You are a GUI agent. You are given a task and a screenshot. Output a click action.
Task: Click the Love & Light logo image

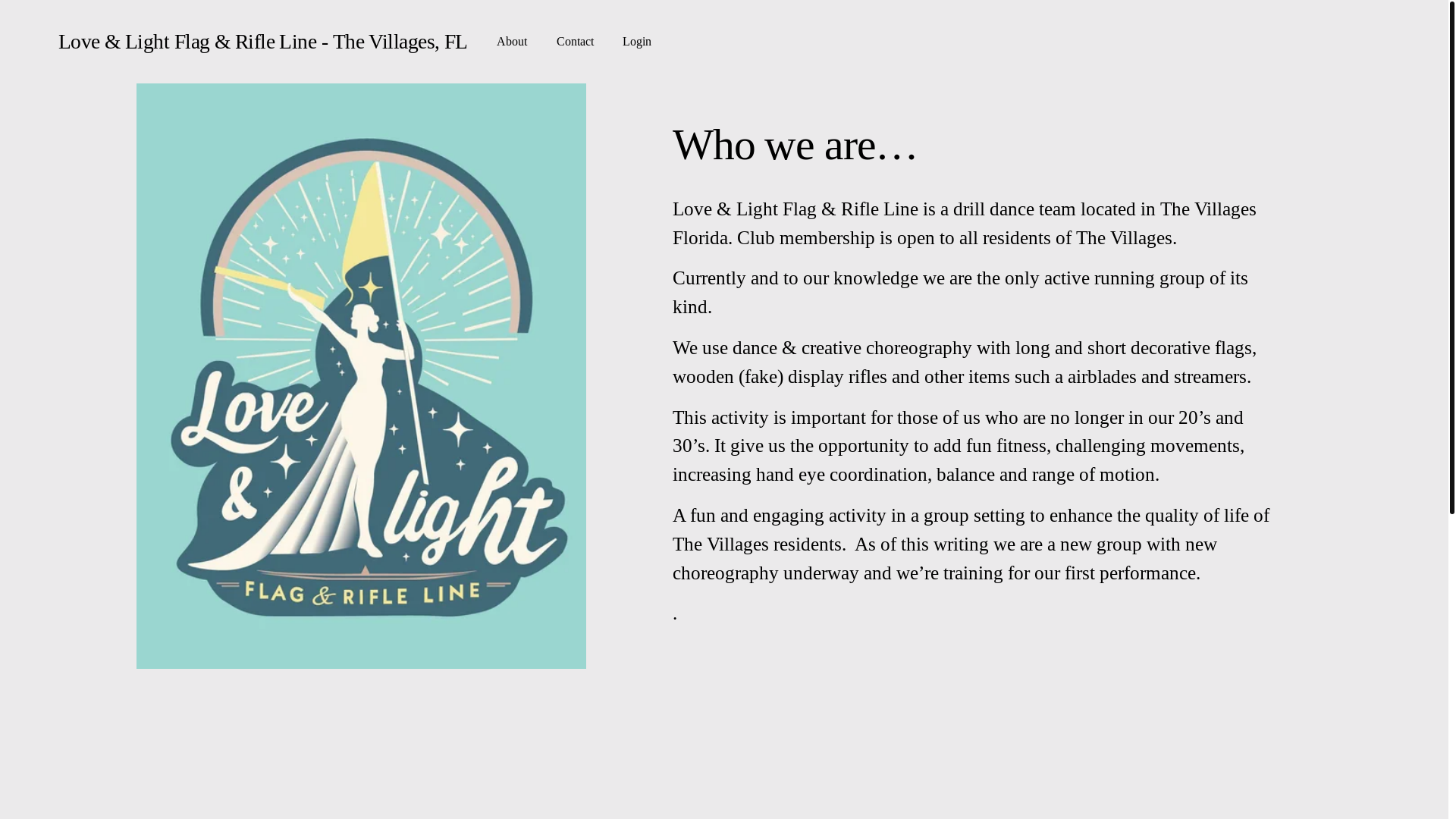coord(361,376)
